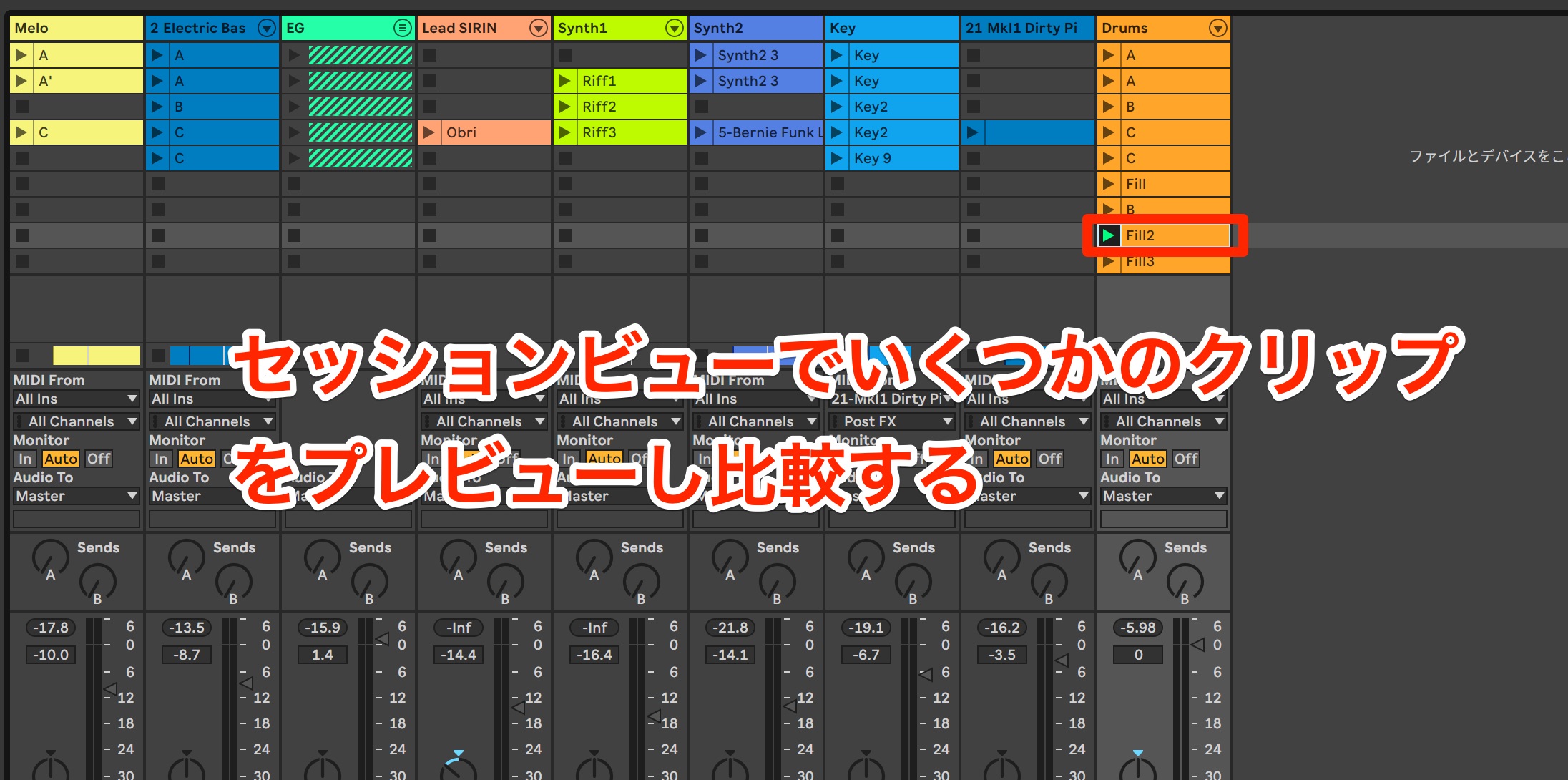Launch the Riff3 clip
1568x780 pixels.
point(565,132)
